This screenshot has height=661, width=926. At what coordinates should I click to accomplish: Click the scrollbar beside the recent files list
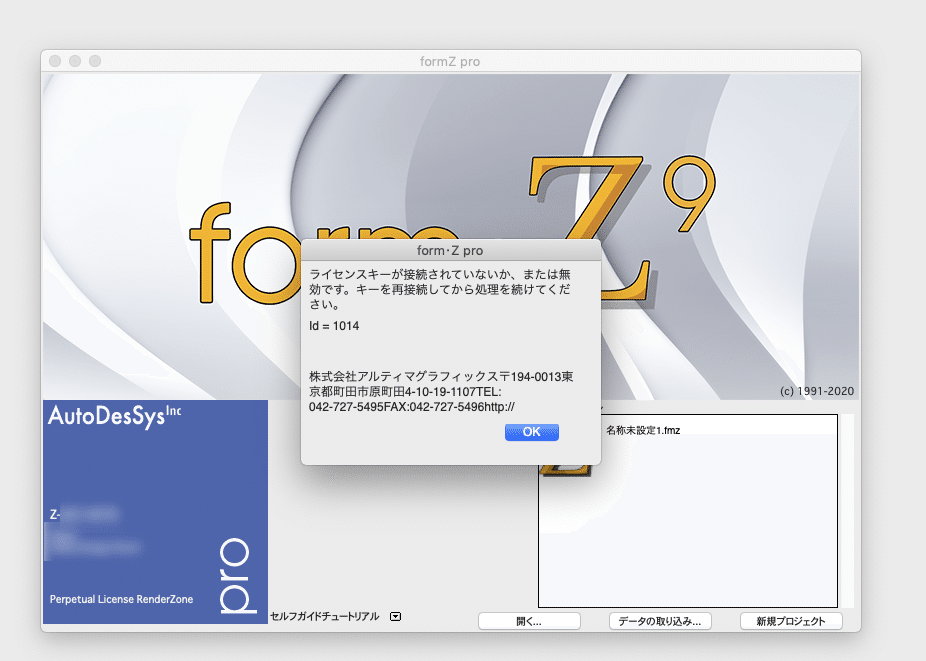tap(847, 510)
